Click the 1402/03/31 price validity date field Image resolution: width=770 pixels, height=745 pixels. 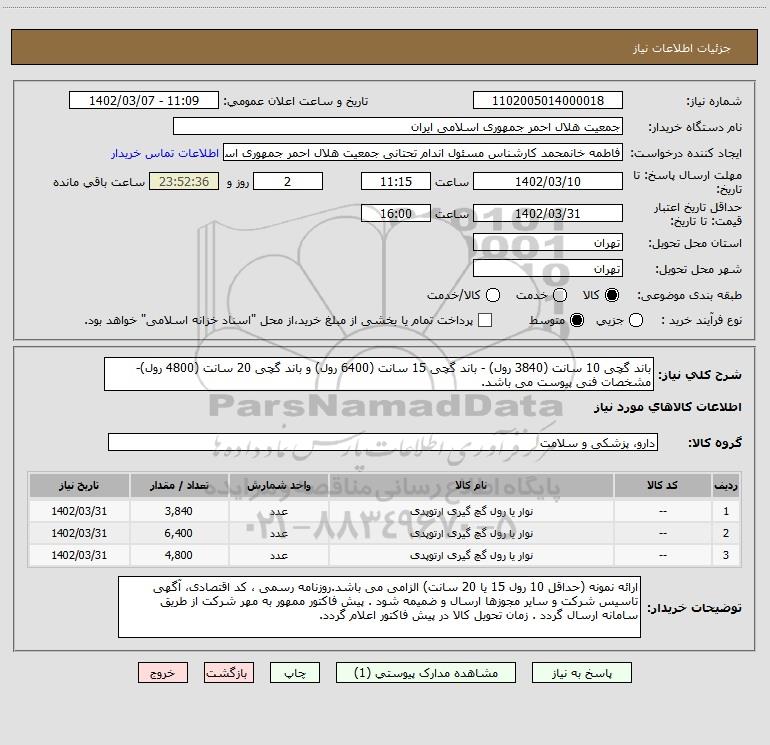548,213
